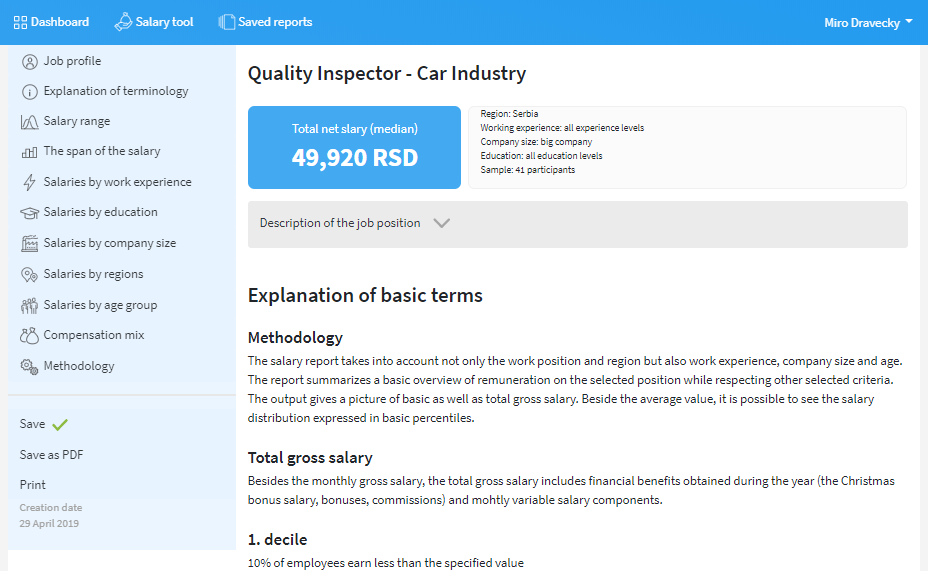Open Miro Dravecky user dropdown

868,22
